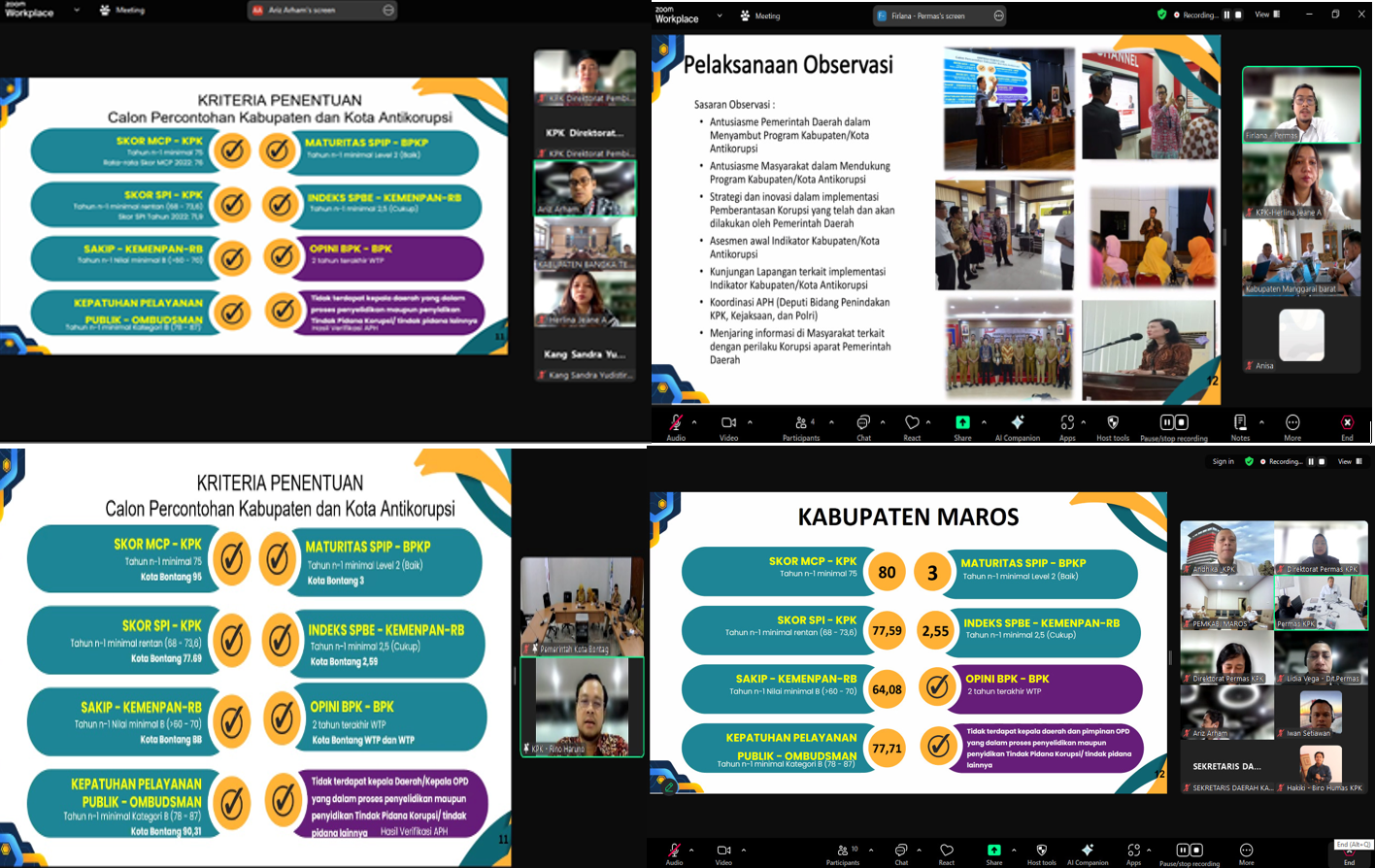The width and height of the screenshot is (1375, 868).
Task: Click the Sign in button
Action: pos(1223,462)
